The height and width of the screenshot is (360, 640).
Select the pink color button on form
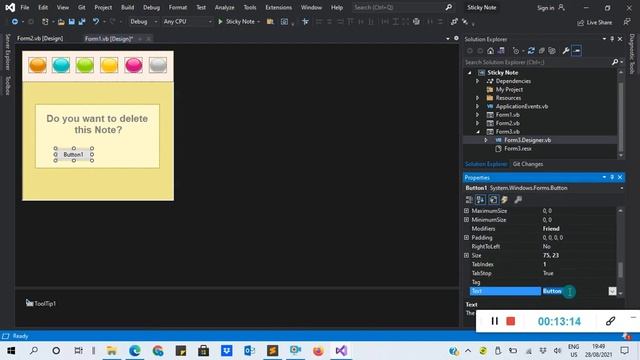(x=133, y=65)
